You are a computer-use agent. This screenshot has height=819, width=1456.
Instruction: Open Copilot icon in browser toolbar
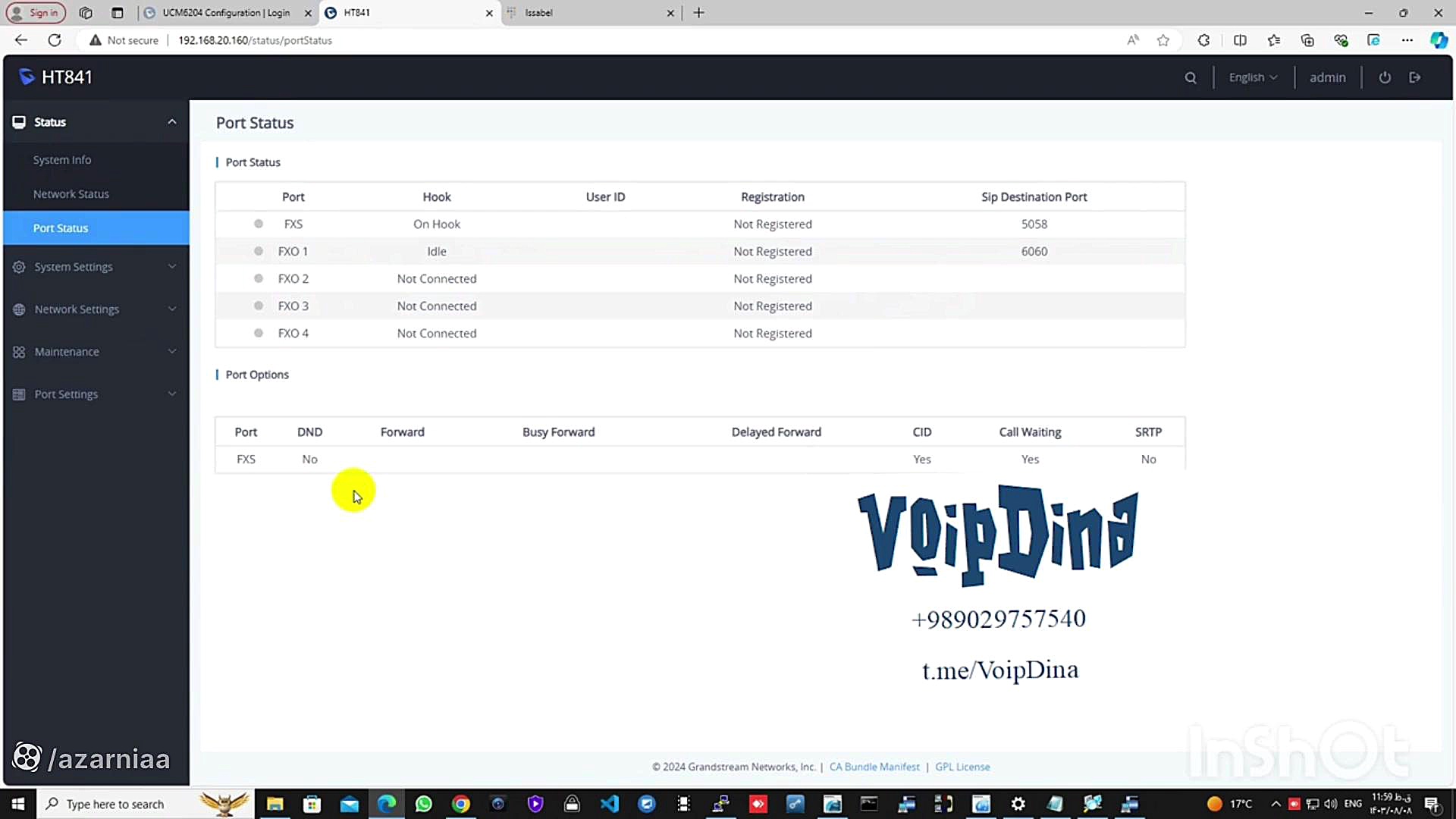(1439, 40)
